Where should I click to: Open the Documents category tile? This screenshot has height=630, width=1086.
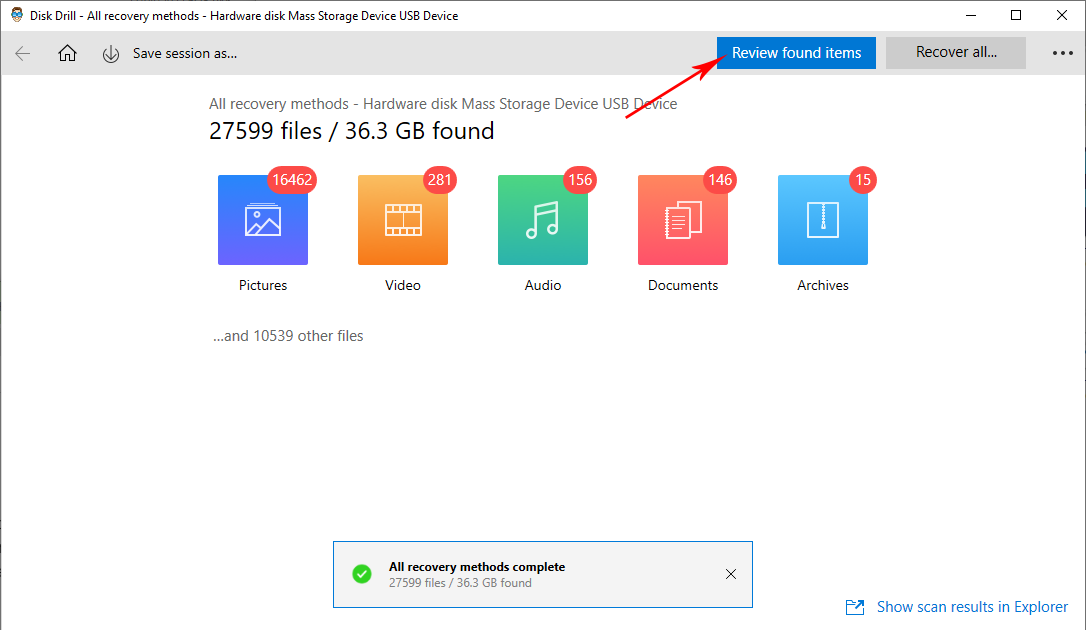[x=683, y=220]
